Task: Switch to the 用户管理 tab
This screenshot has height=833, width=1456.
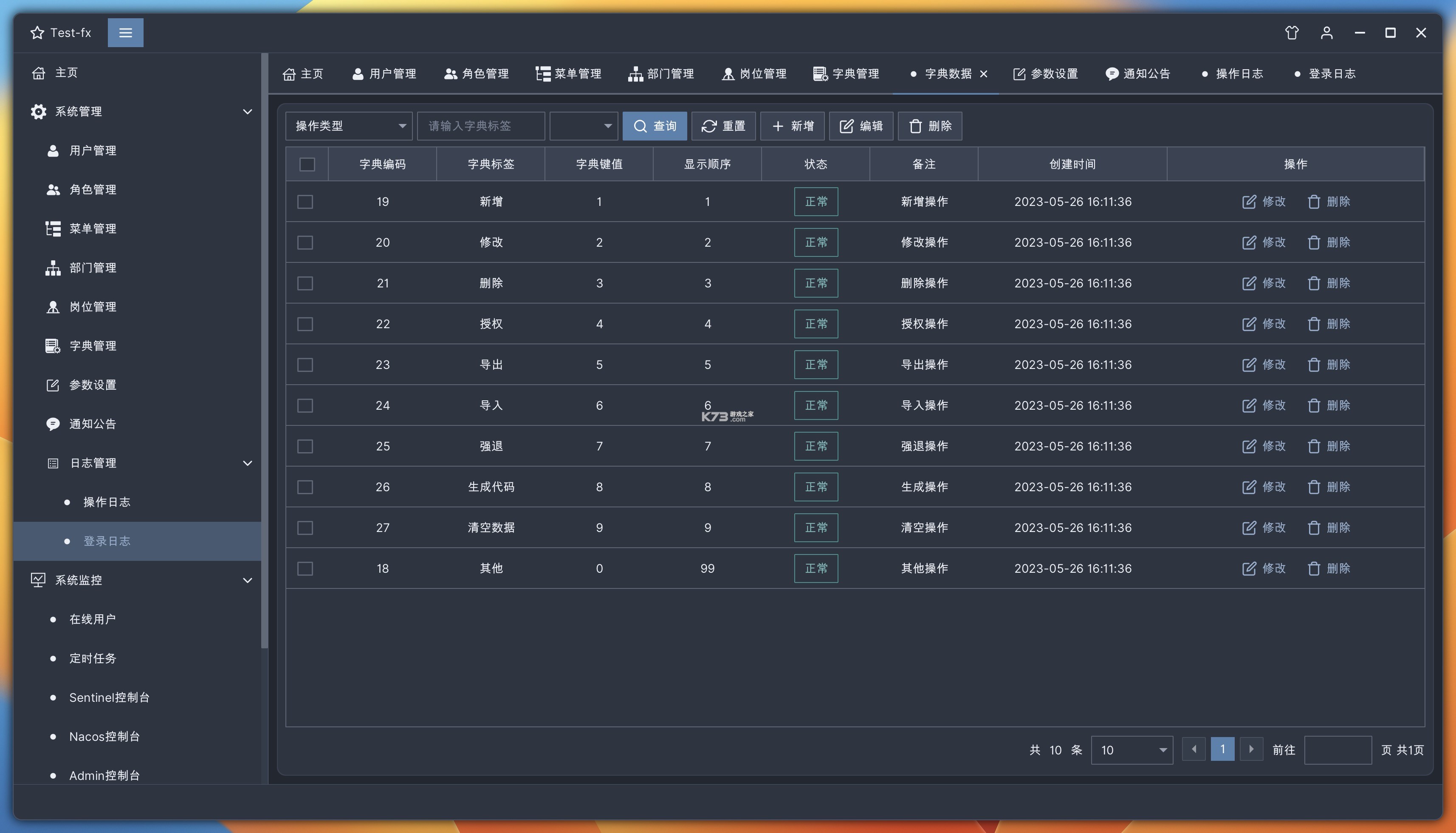Action: (x=384, y=74)
